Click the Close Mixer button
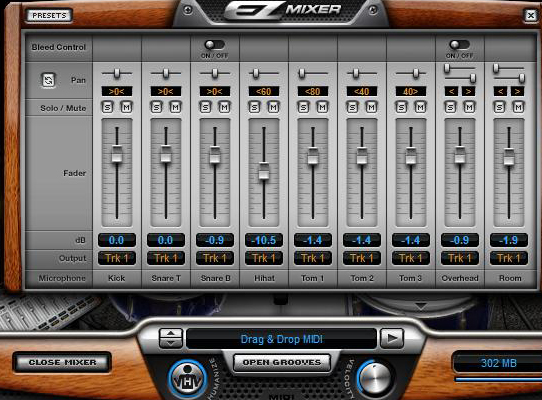 pyautogui.click(x=62, y=362)
